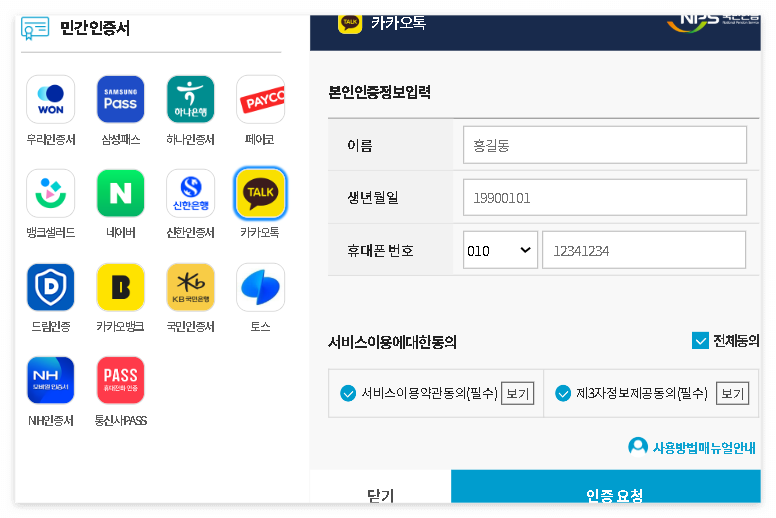776x518 pixels.
Task: Select the Woori WON certificate icon
Action: point(50,99)
